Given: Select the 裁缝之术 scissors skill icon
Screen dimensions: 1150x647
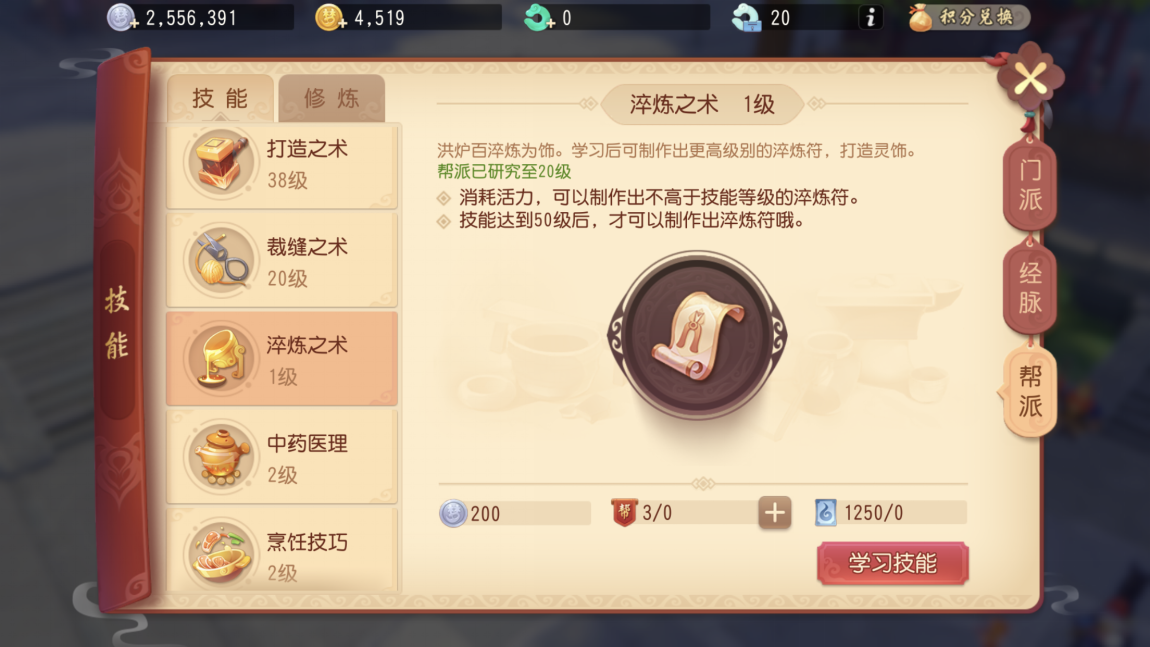Looking at the screenshot, I should tap(221, 260).
